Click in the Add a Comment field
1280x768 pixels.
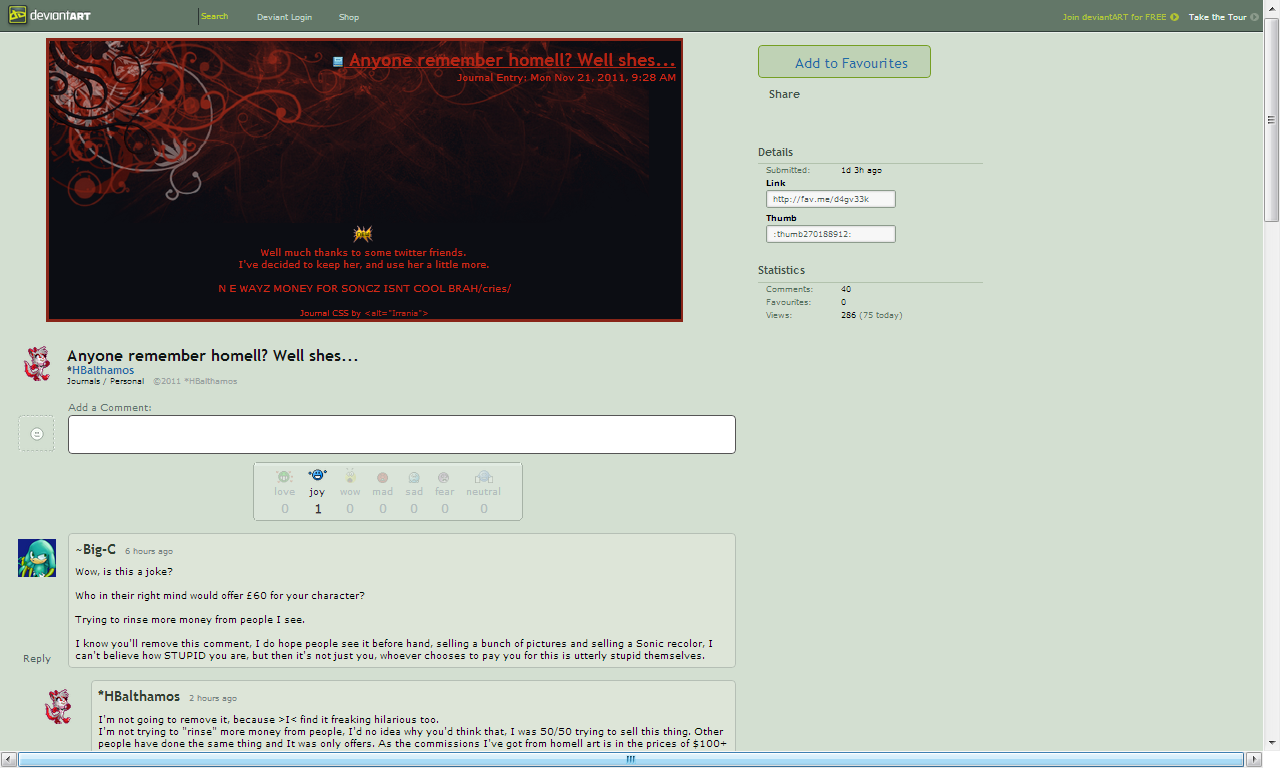[x=401, y=434]
